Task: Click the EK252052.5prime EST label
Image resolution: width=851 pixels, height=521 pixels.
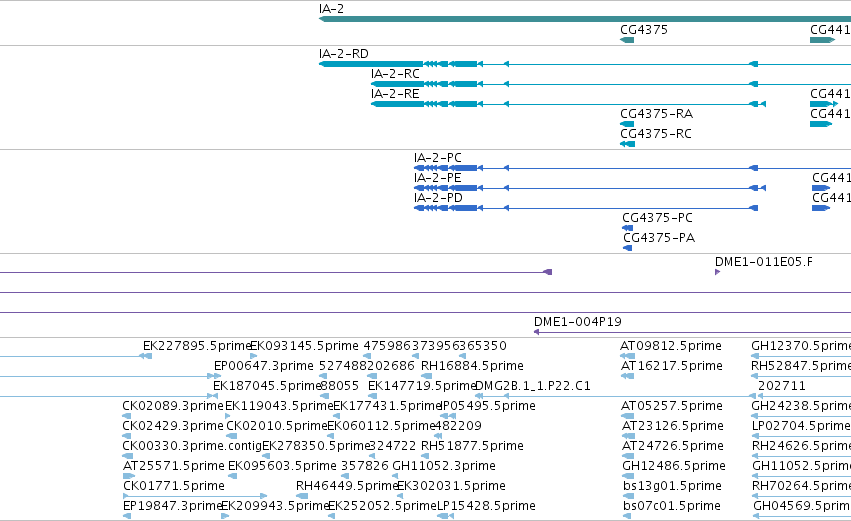Action: [x=382, y=507]
